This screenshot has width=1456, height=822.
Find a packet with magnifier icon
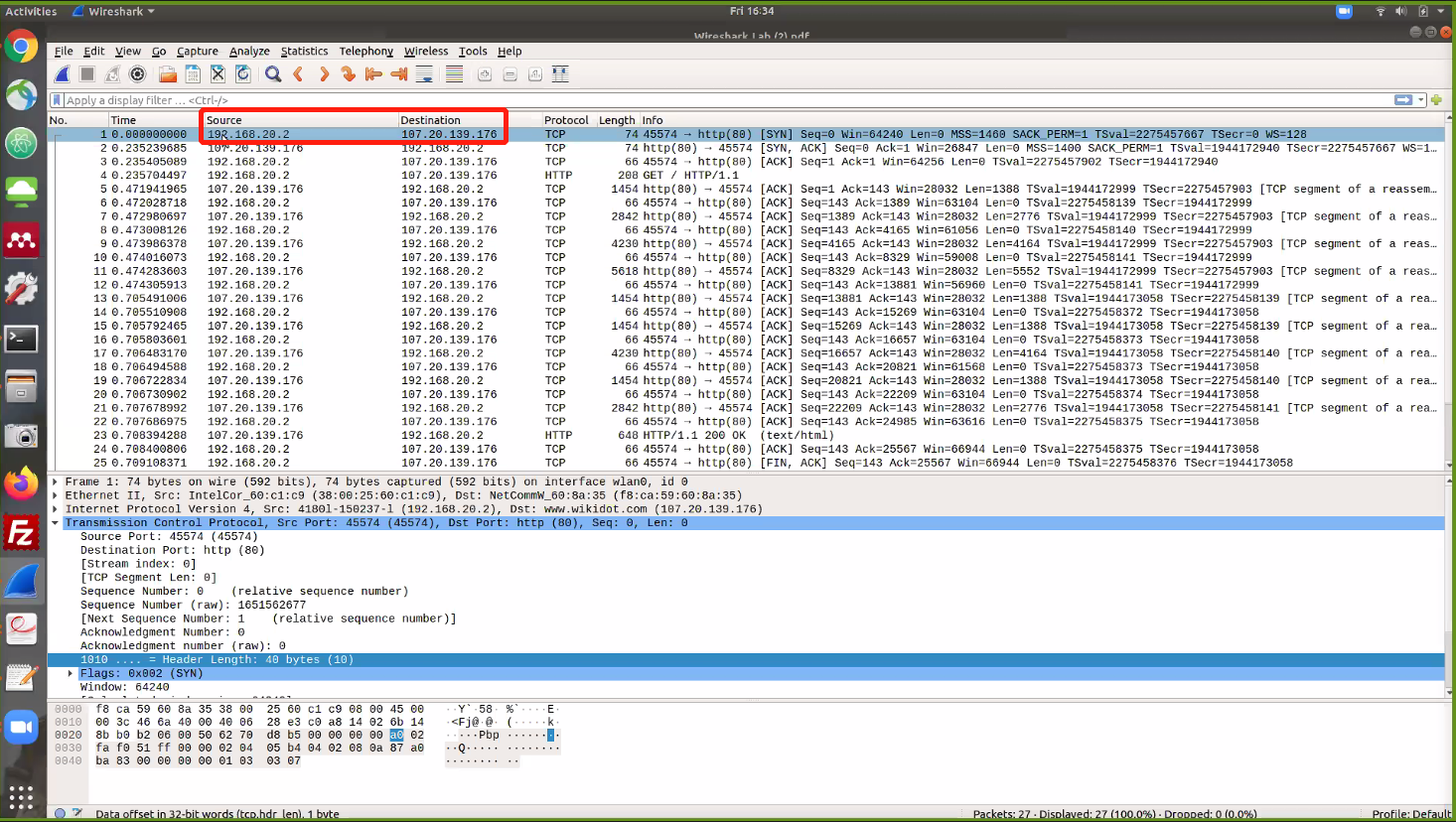click(273, 74)
